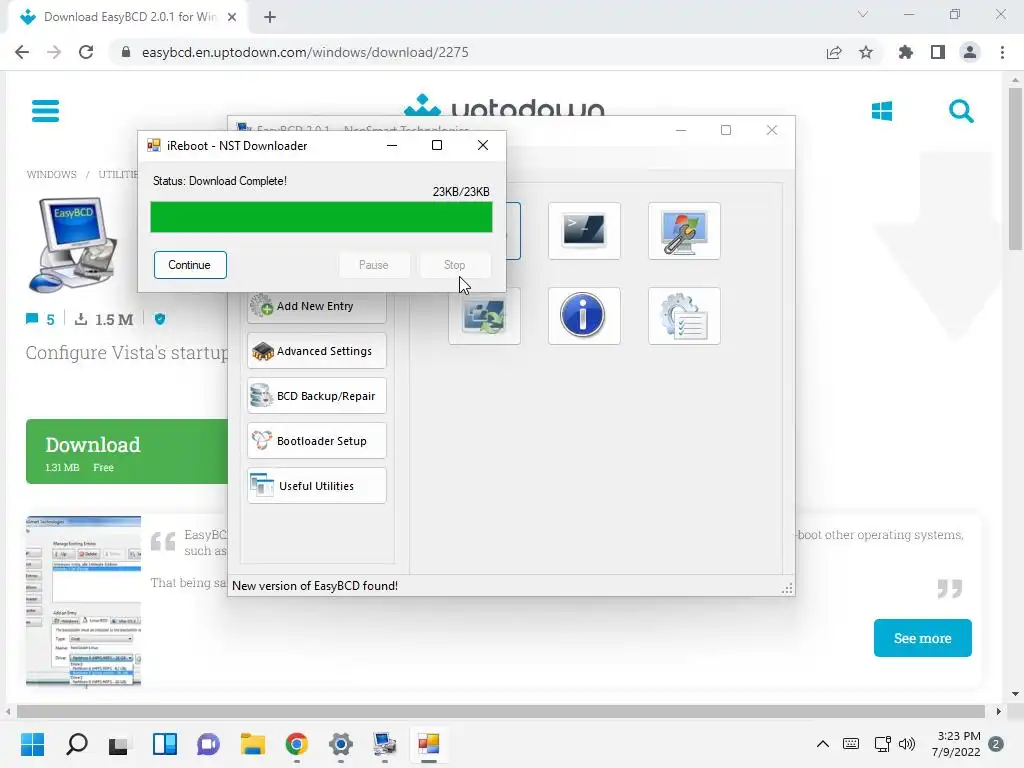This screenshot has width=1024, height=768.
Task: Click the disabled Stop button in NST Downloader
Action: click(455, 264)
